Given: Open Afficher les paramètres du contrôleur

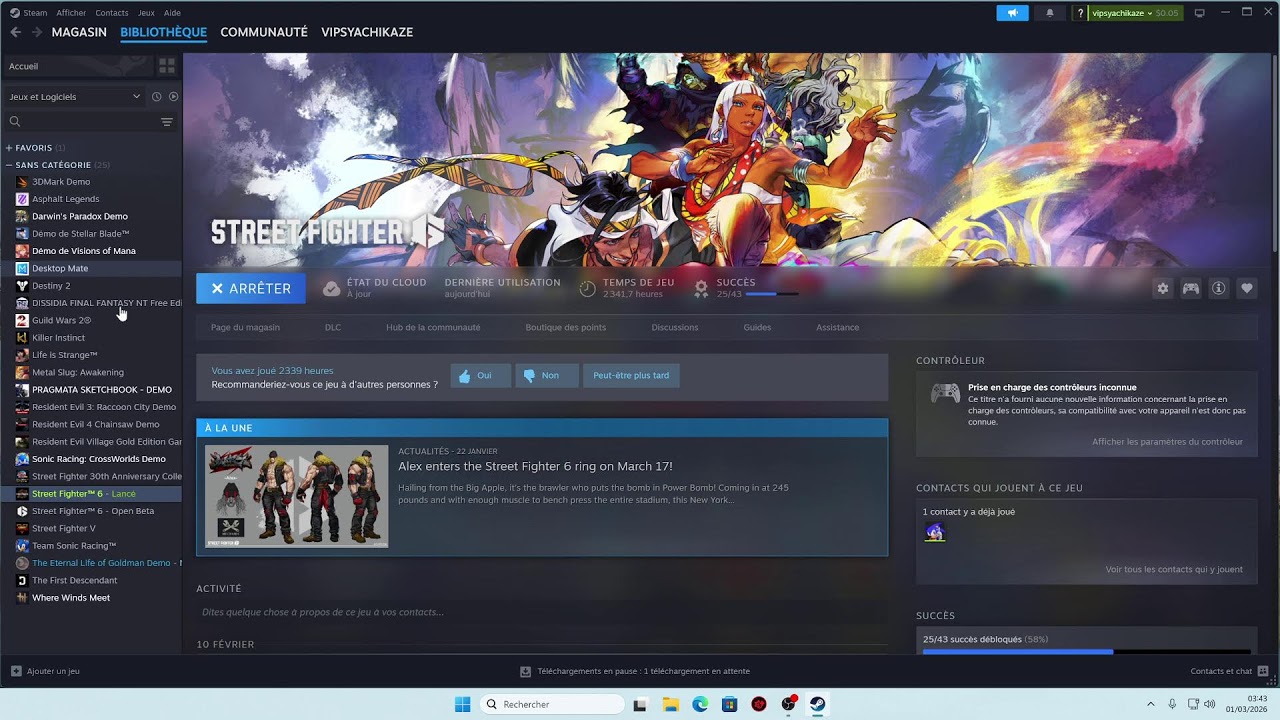Looking at the screenshot, I should point(1167,442).
